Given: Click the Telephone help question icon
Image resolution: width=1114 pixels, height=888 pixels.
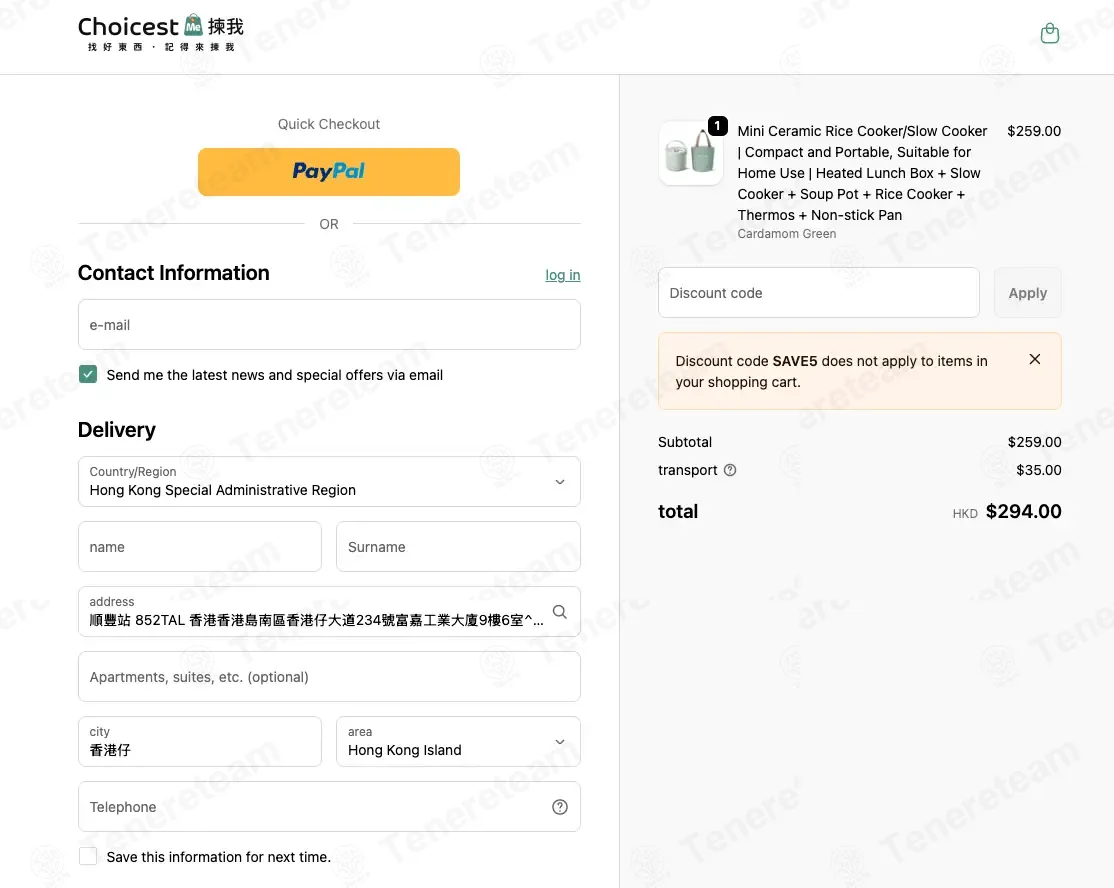Looking at the screenshot, I should (560, 807).
